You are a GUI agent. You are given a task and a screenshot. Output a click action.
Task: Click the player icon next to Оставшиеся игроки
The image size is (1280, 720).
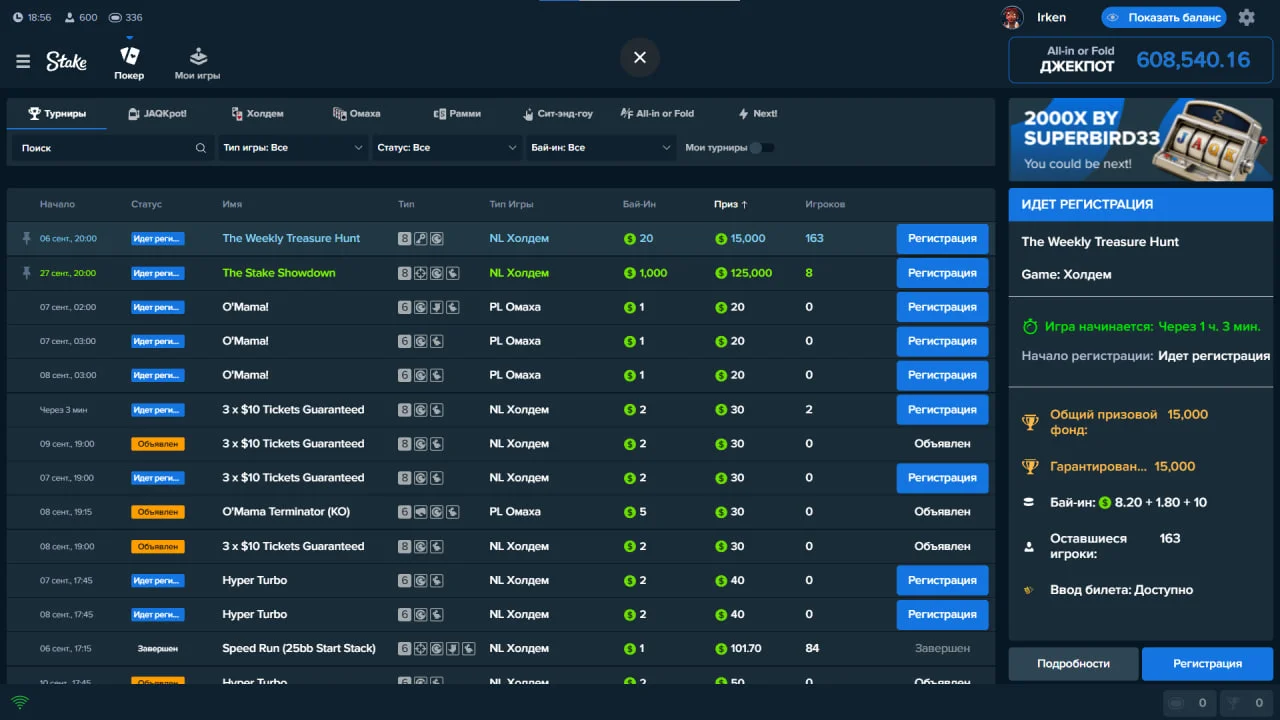1029,547
